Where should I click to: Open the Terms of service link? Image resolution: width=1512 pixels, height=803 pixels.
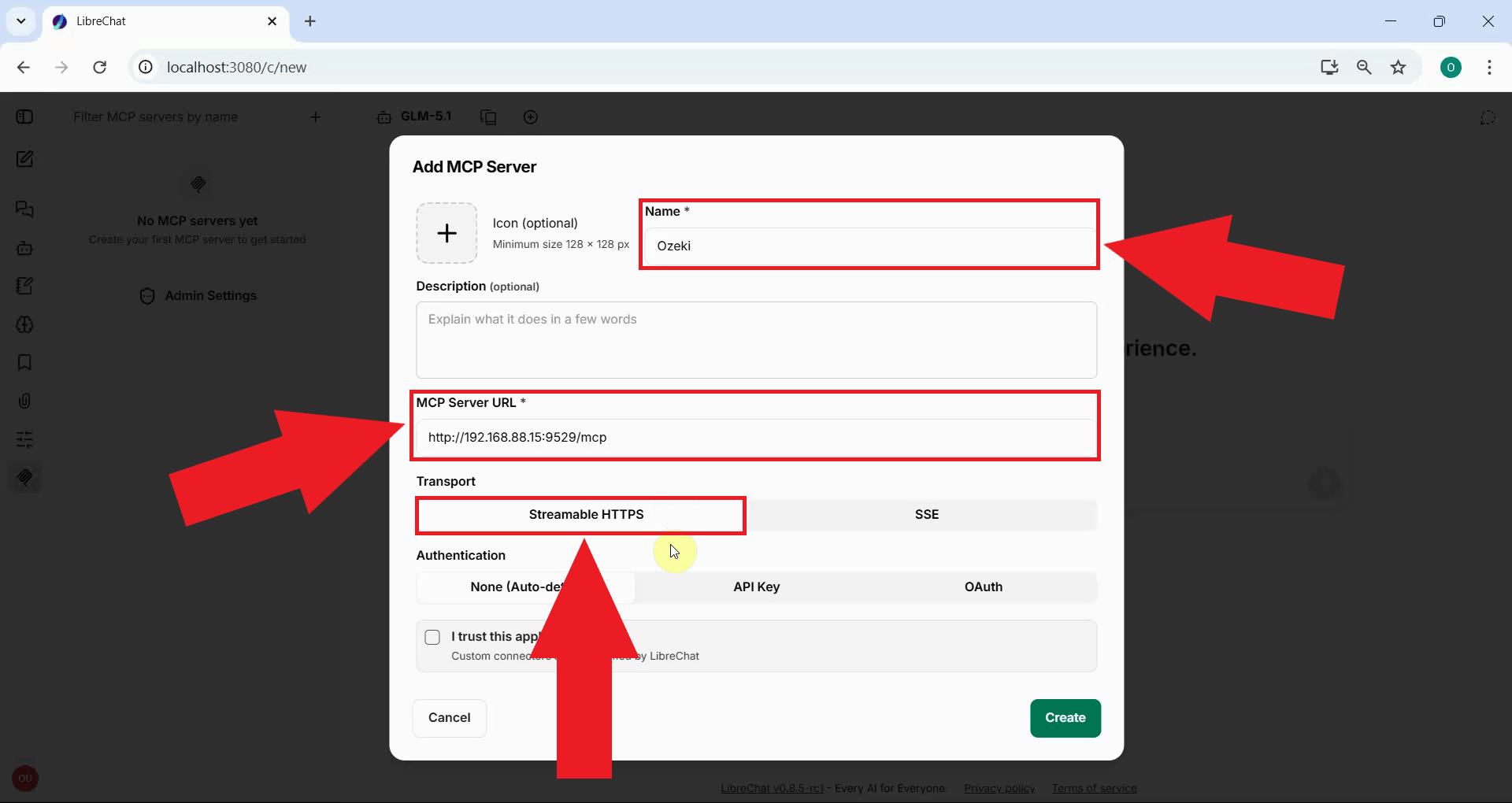click(1094, 788)
